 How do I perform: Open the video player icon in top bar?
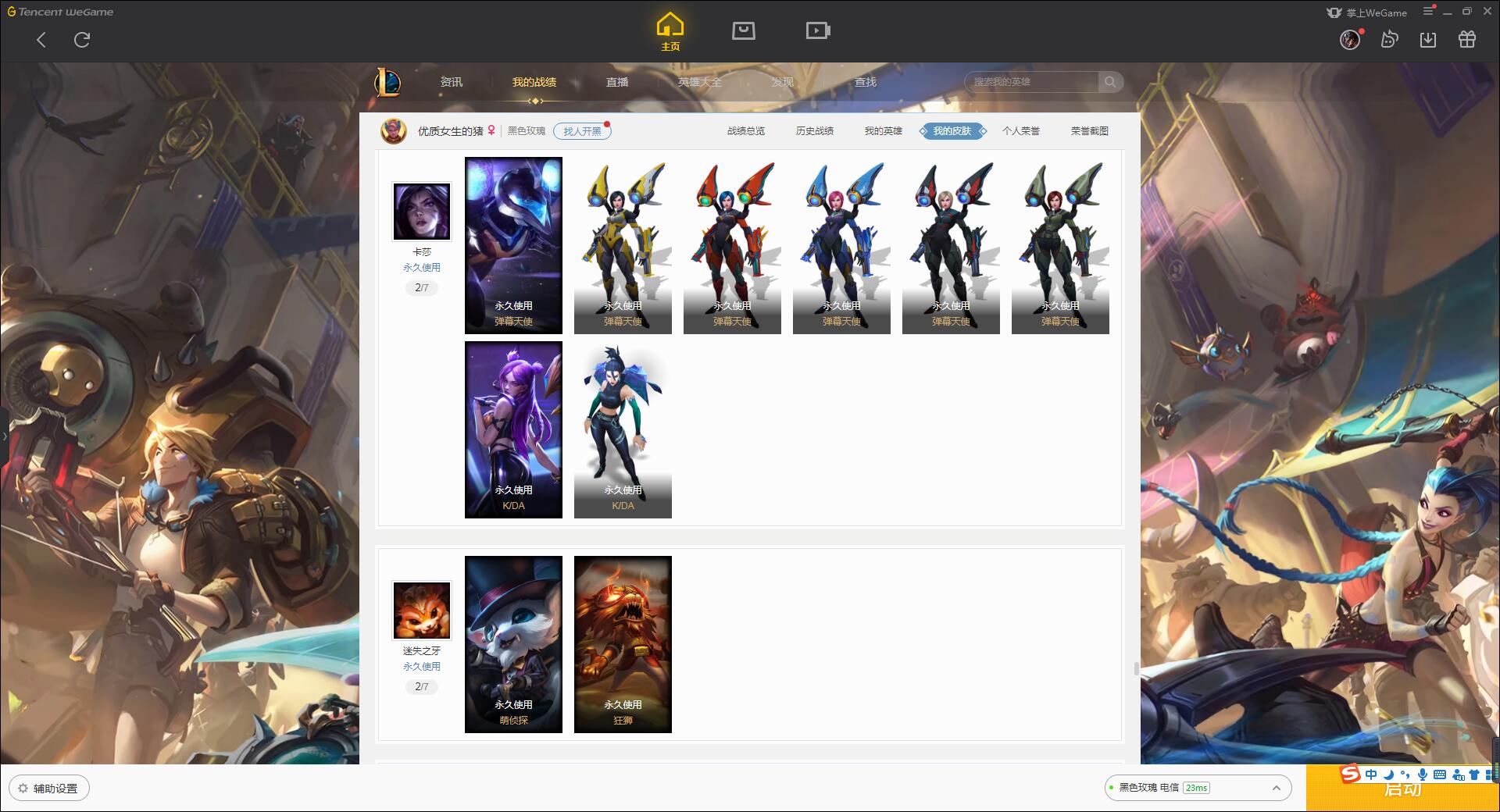pyautogui.click(x=818, y=30)
